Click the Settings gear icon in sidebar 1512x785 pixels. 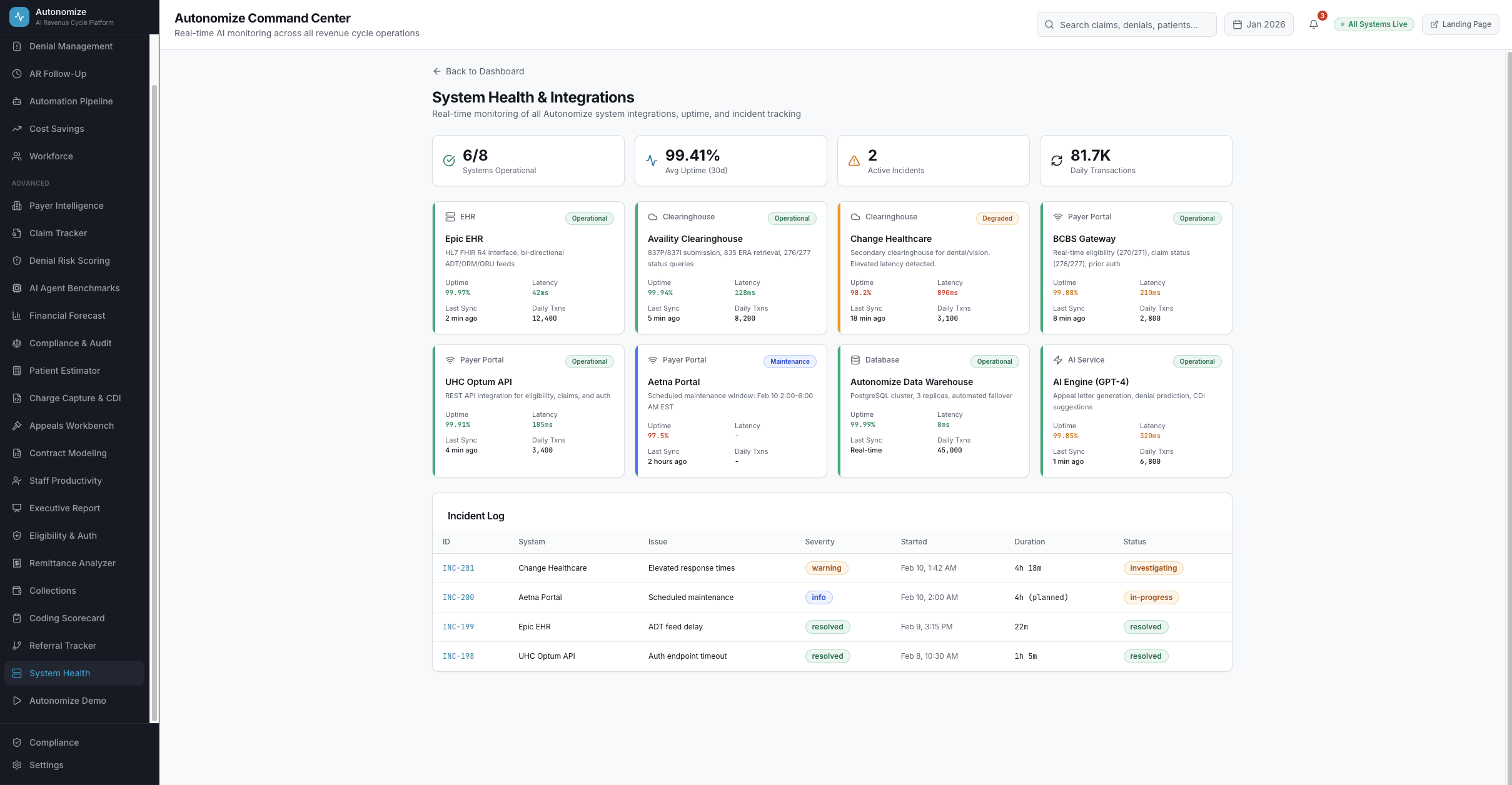click(x=17, y=765)
